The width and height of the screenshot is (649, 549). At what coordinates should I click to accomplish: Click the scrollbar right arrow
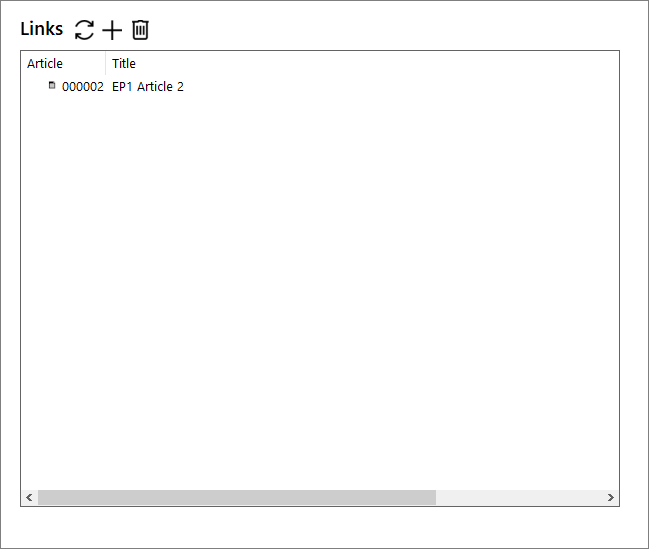(x=611, y=497)
